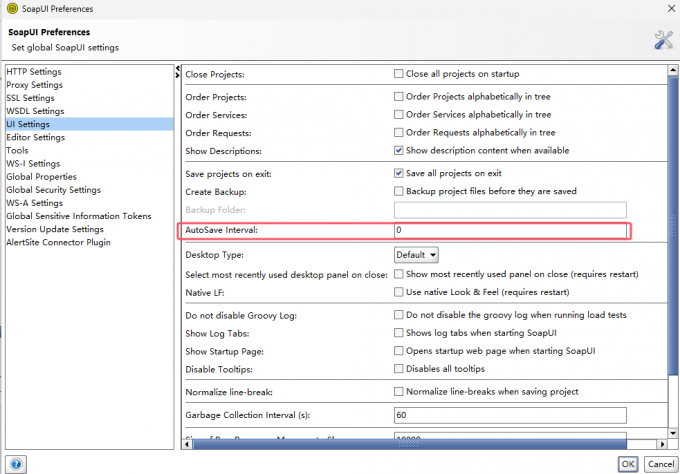
Task: Click the vertical scrollbar down arrow
Action: click(x=673, y=433)
